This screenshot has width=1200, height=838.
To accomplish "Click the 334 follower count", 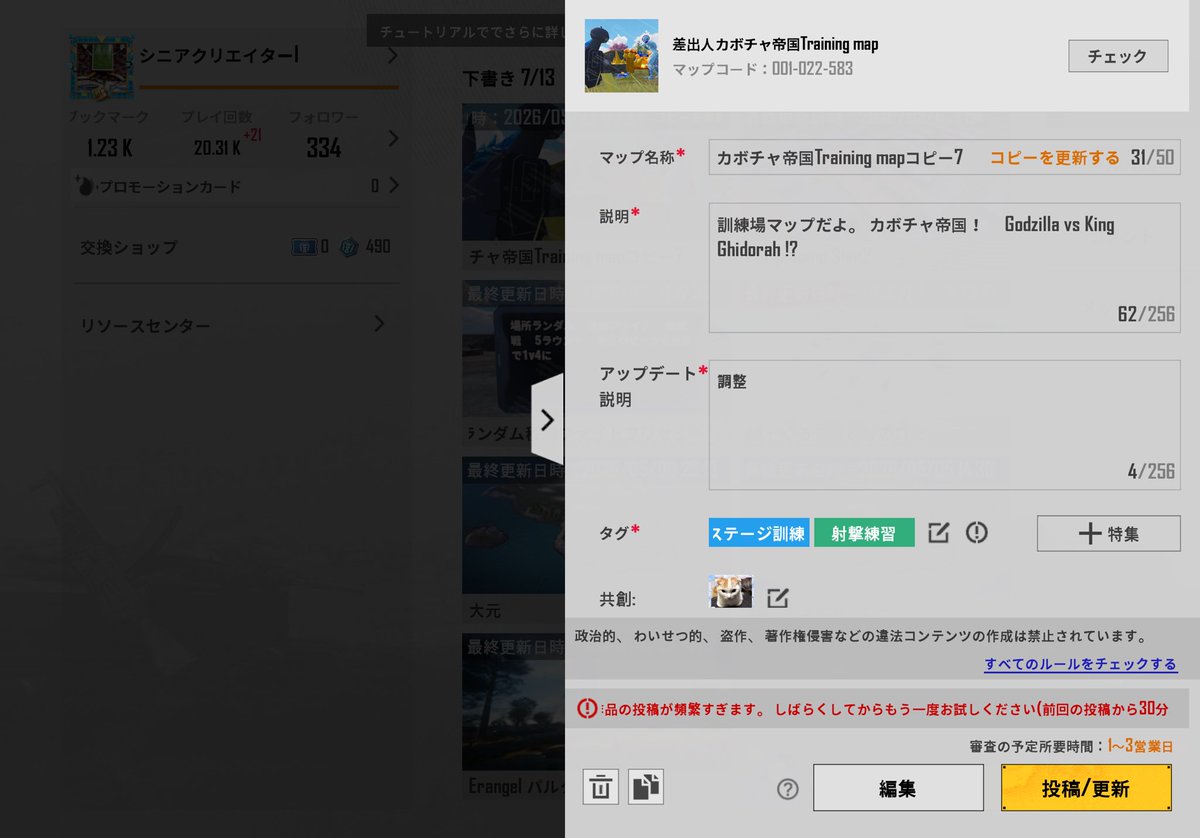I will click(x=324, y=148).
